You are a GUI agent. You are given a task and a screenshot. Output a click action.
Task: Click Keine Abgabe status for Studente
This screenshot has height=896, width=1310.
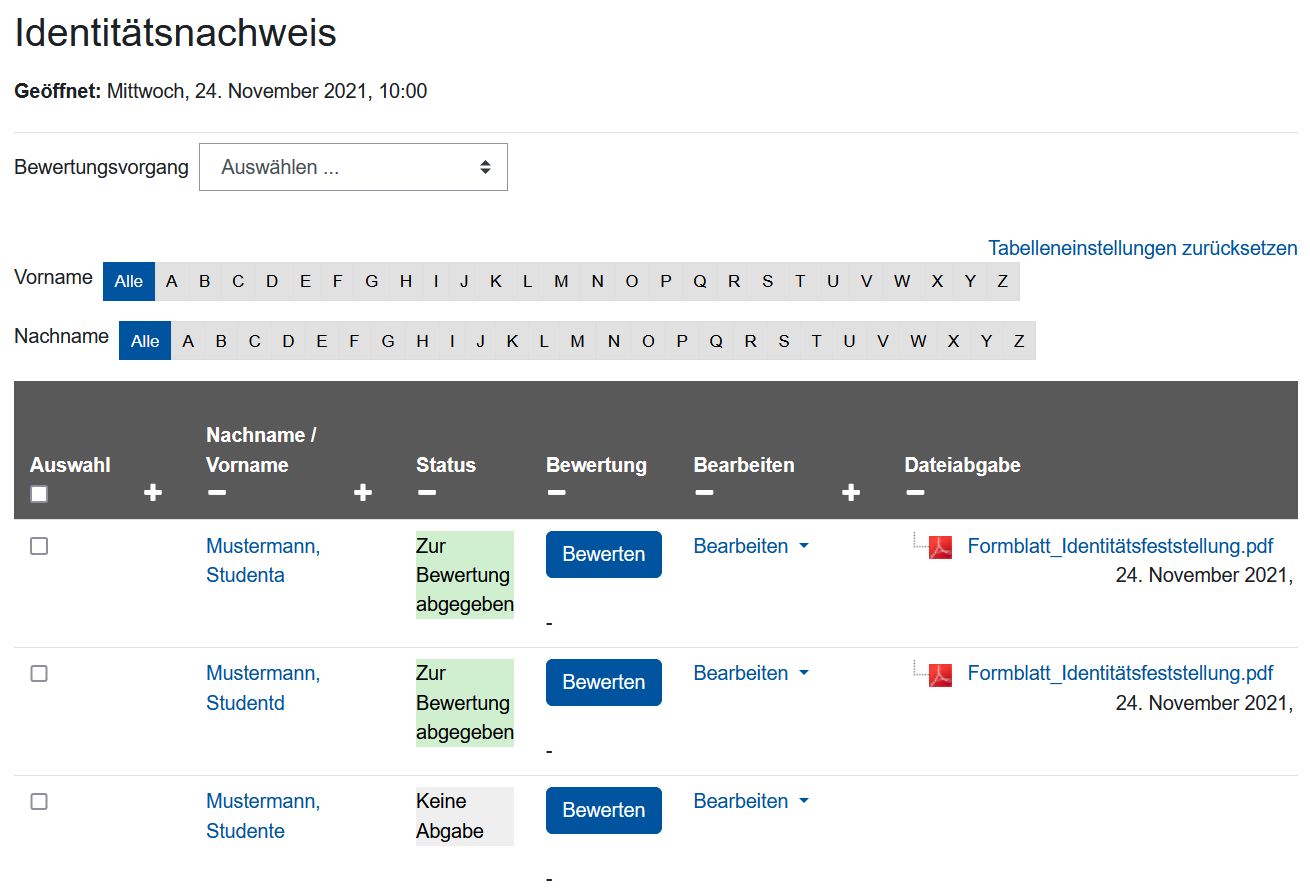click(465, 816)
